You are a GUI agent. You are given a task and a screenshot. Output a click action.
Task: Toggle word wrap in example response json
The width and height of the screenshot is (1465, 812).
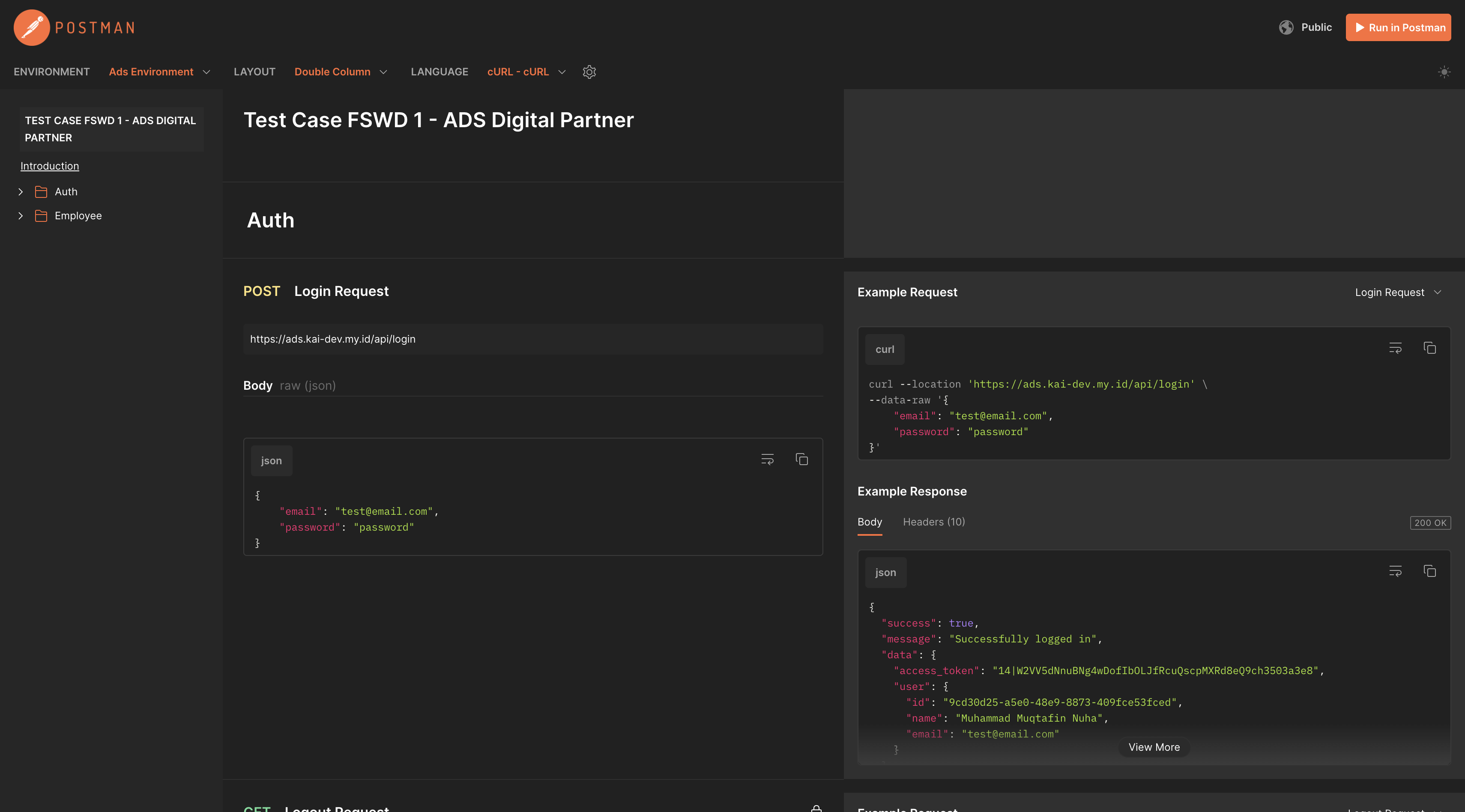(1395, 571)
